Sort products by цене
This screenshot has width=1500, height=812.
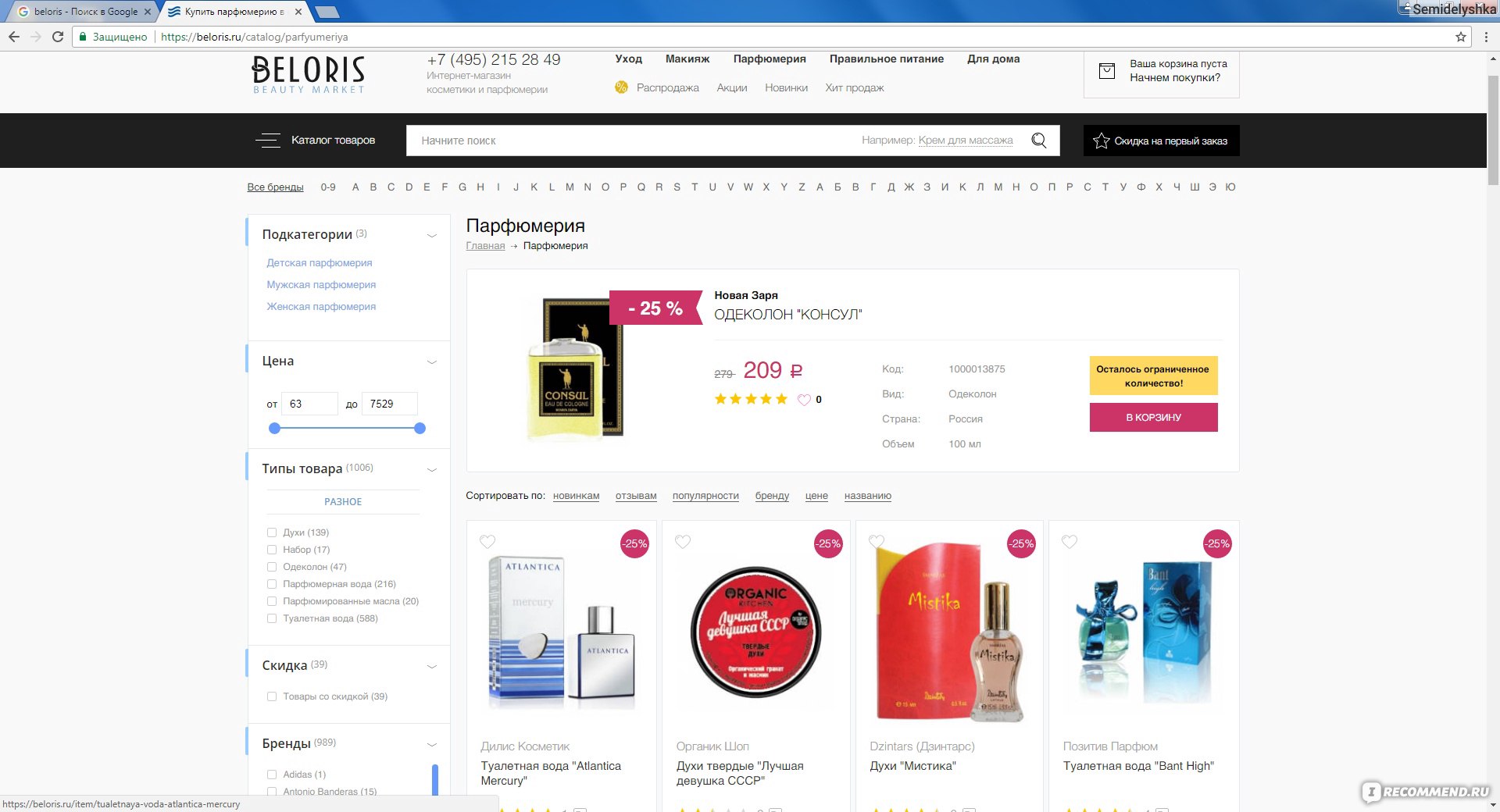click(x=816, y=496)
